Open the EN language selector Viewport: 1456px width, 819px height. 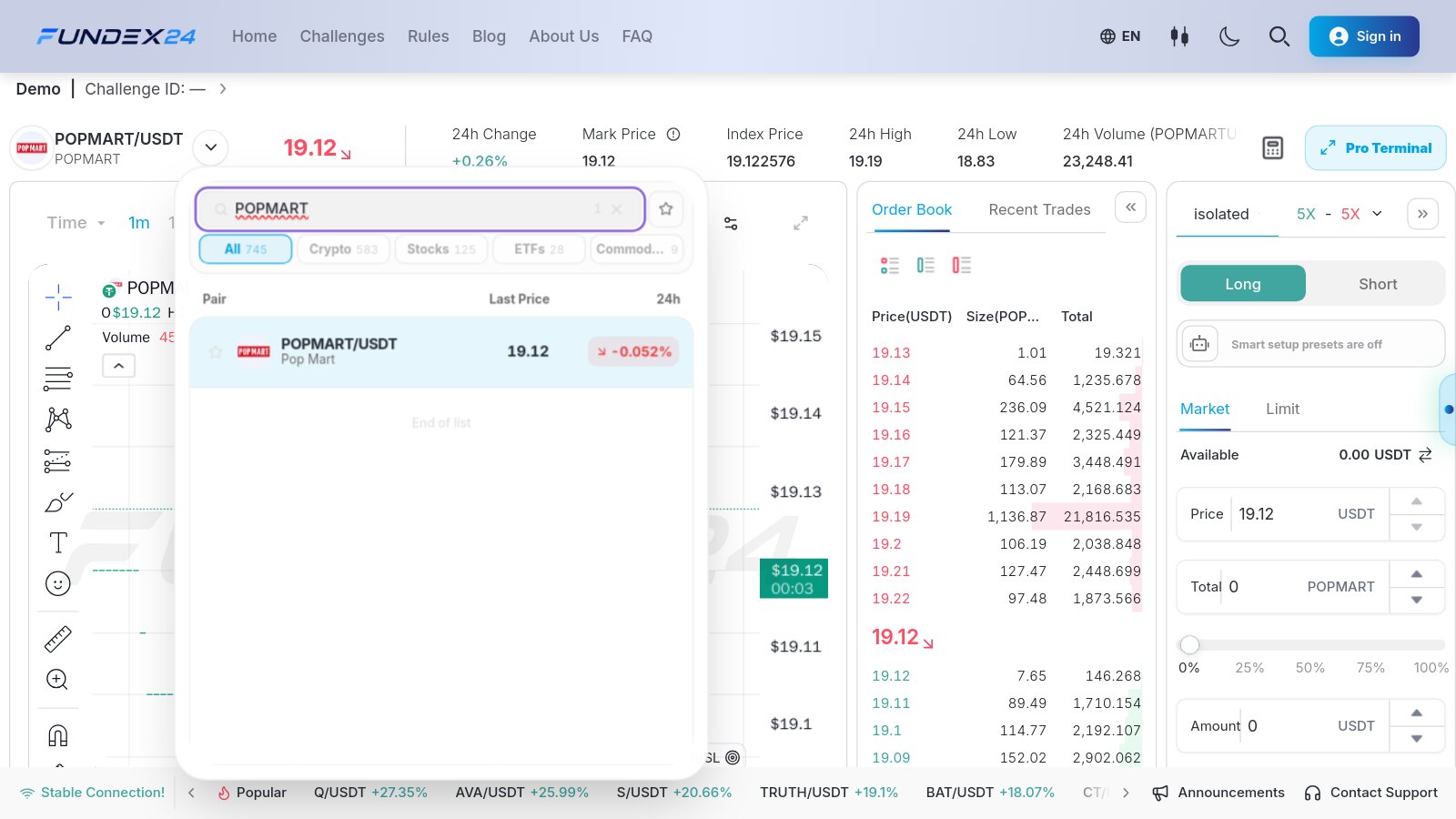1120,36
